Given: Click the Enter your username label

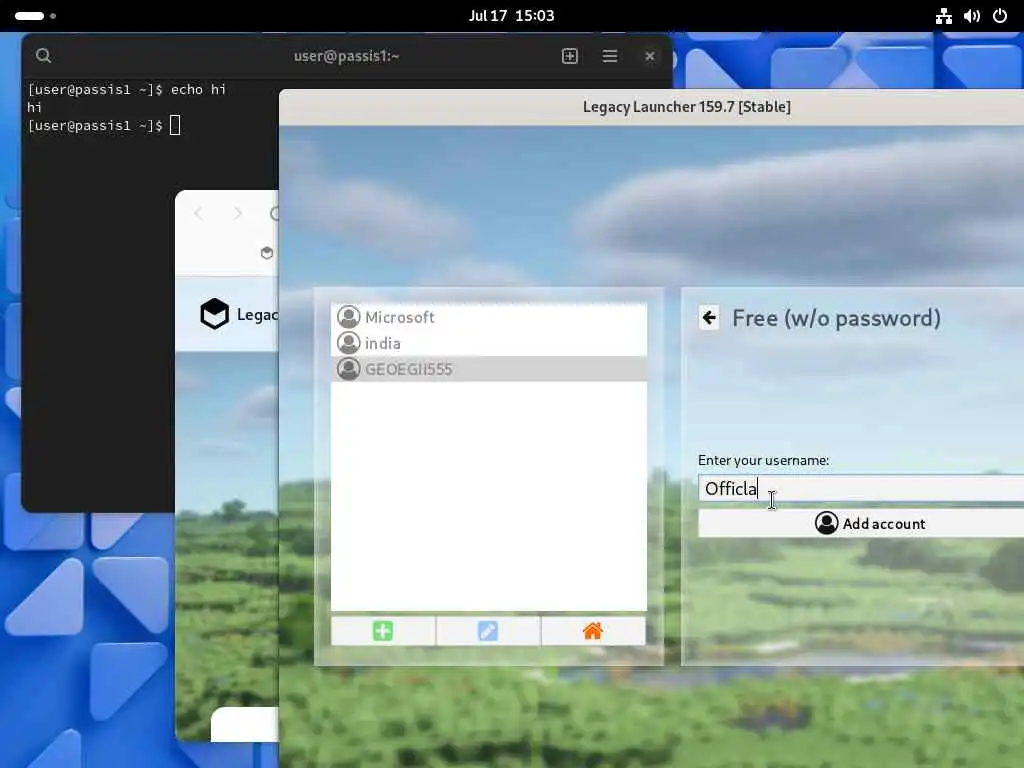Looking at the screenshot, I should pyautogui.click(x=763, y=460).
